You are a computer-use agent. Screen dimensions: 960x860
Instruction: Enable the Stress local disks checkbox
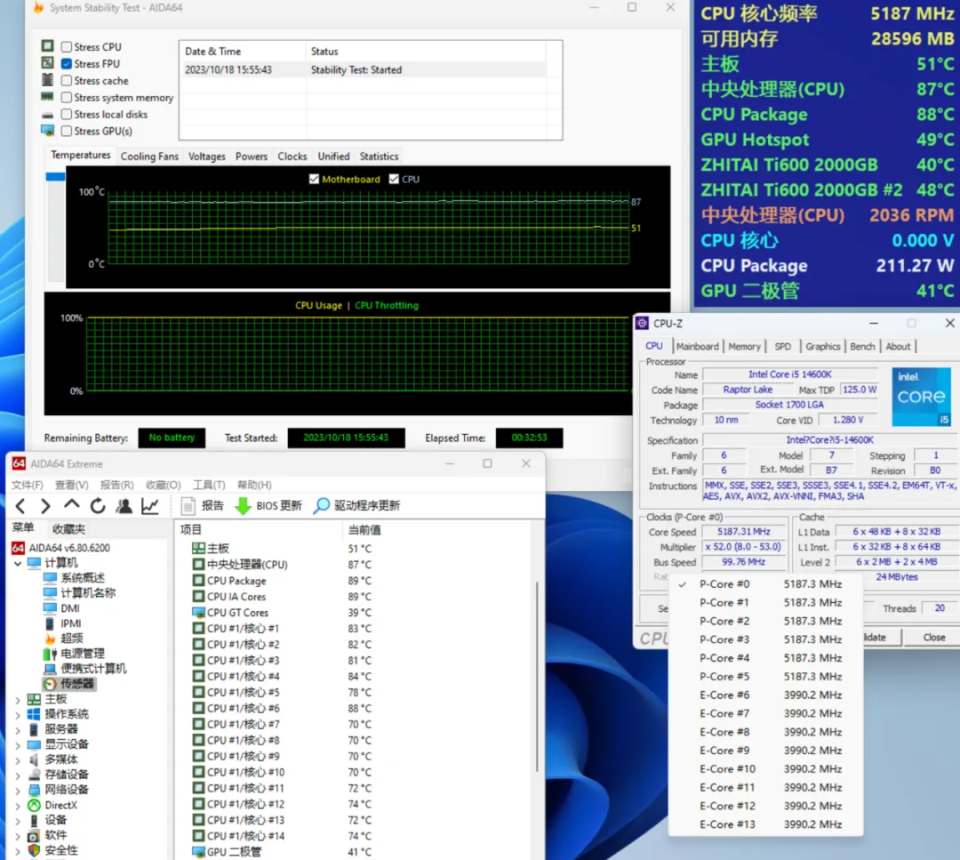pyautogui.click(x=66, y=114)
